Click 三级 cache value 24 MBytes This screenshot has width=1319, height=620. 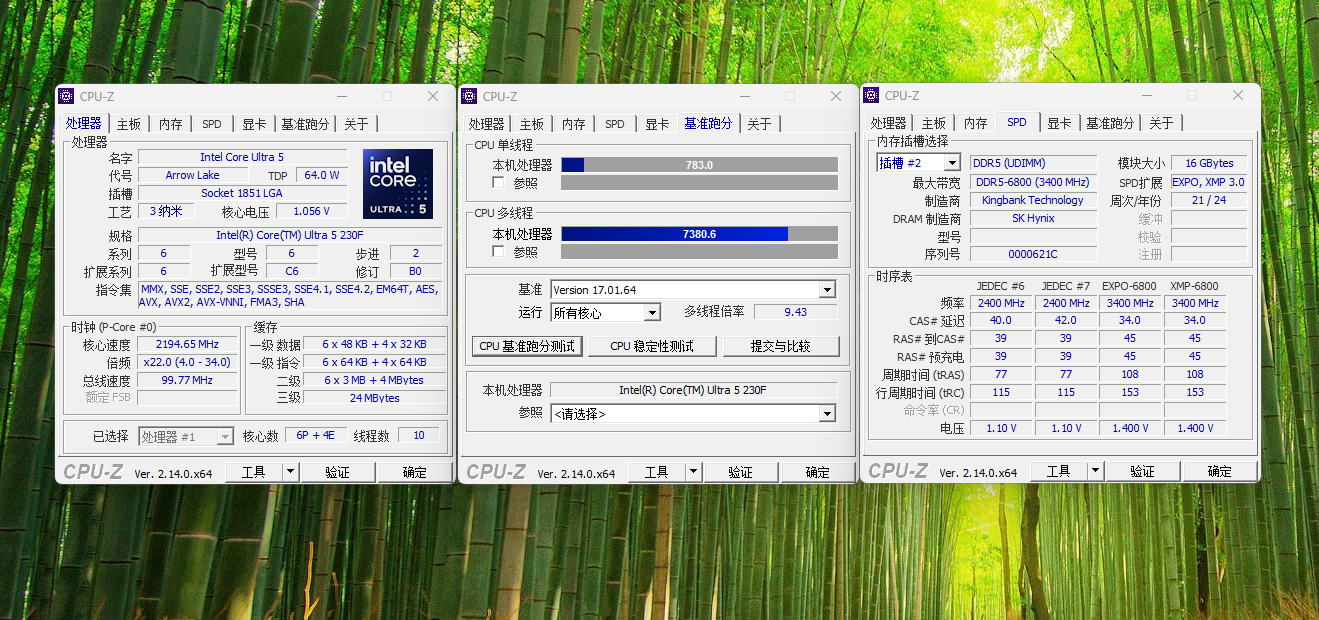375,398
